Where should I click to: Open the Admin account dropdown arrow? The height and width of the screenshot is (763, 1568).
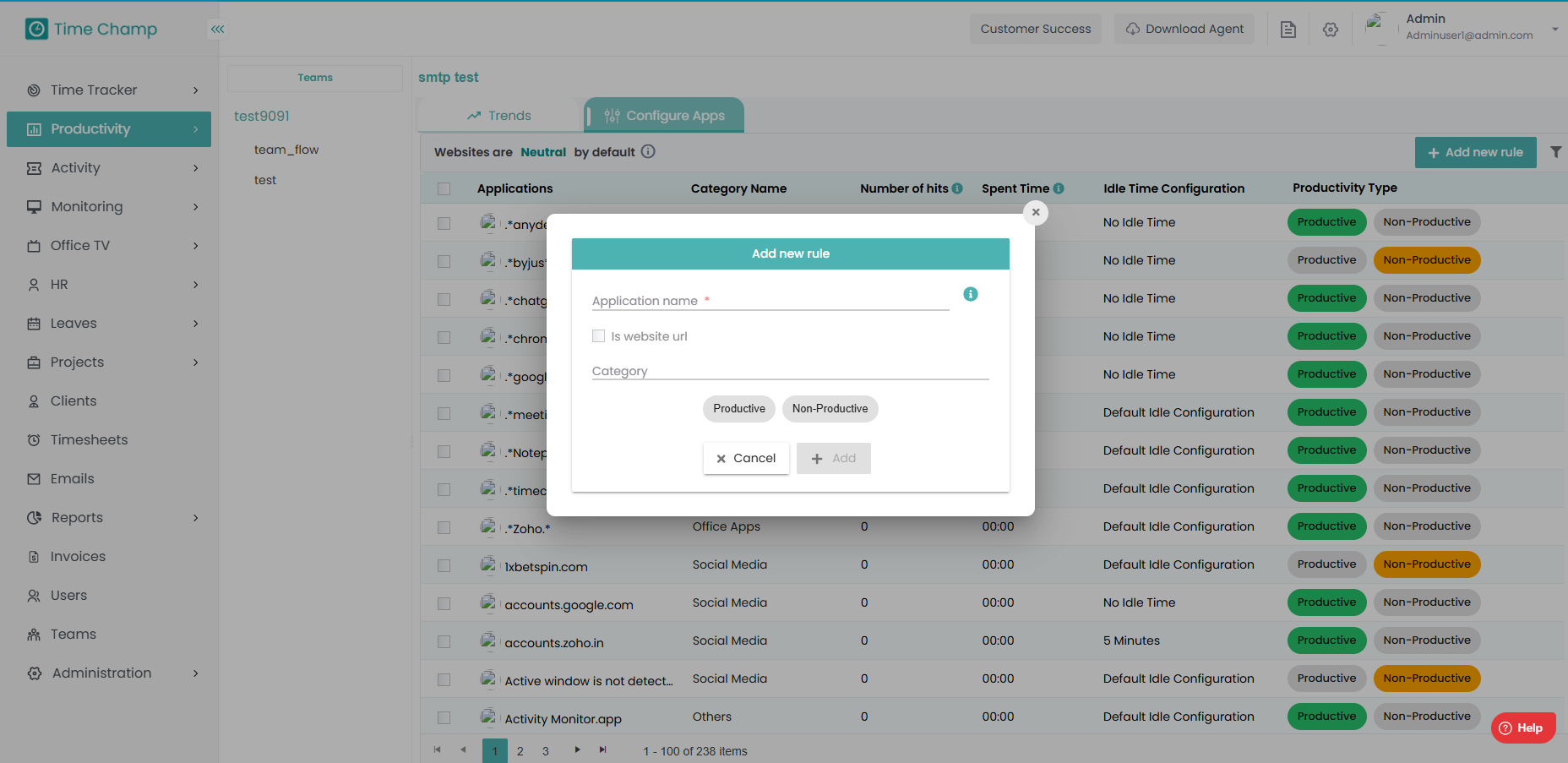(x=1554, y=30)
